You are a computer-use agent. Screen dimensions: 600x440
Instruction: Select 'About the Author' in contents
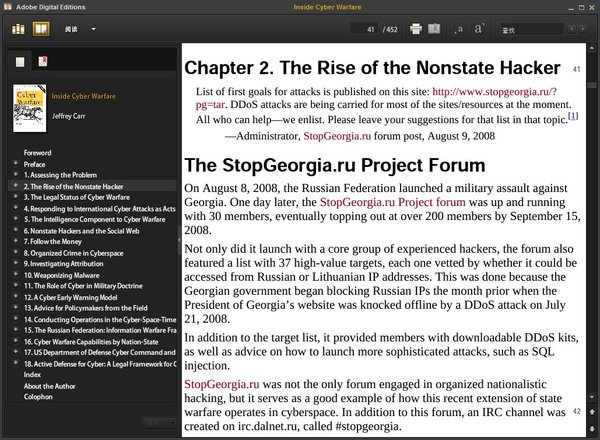click(51, 385)
